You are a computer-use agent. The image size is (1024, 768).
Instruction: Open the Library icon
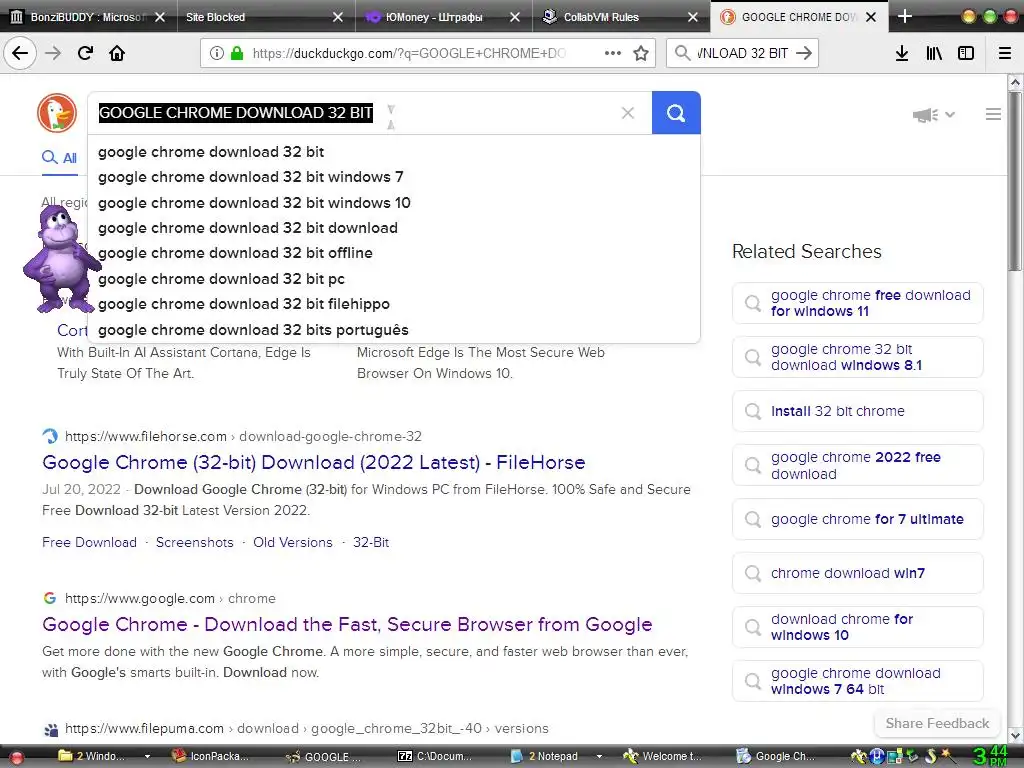[x=934, y=53]
